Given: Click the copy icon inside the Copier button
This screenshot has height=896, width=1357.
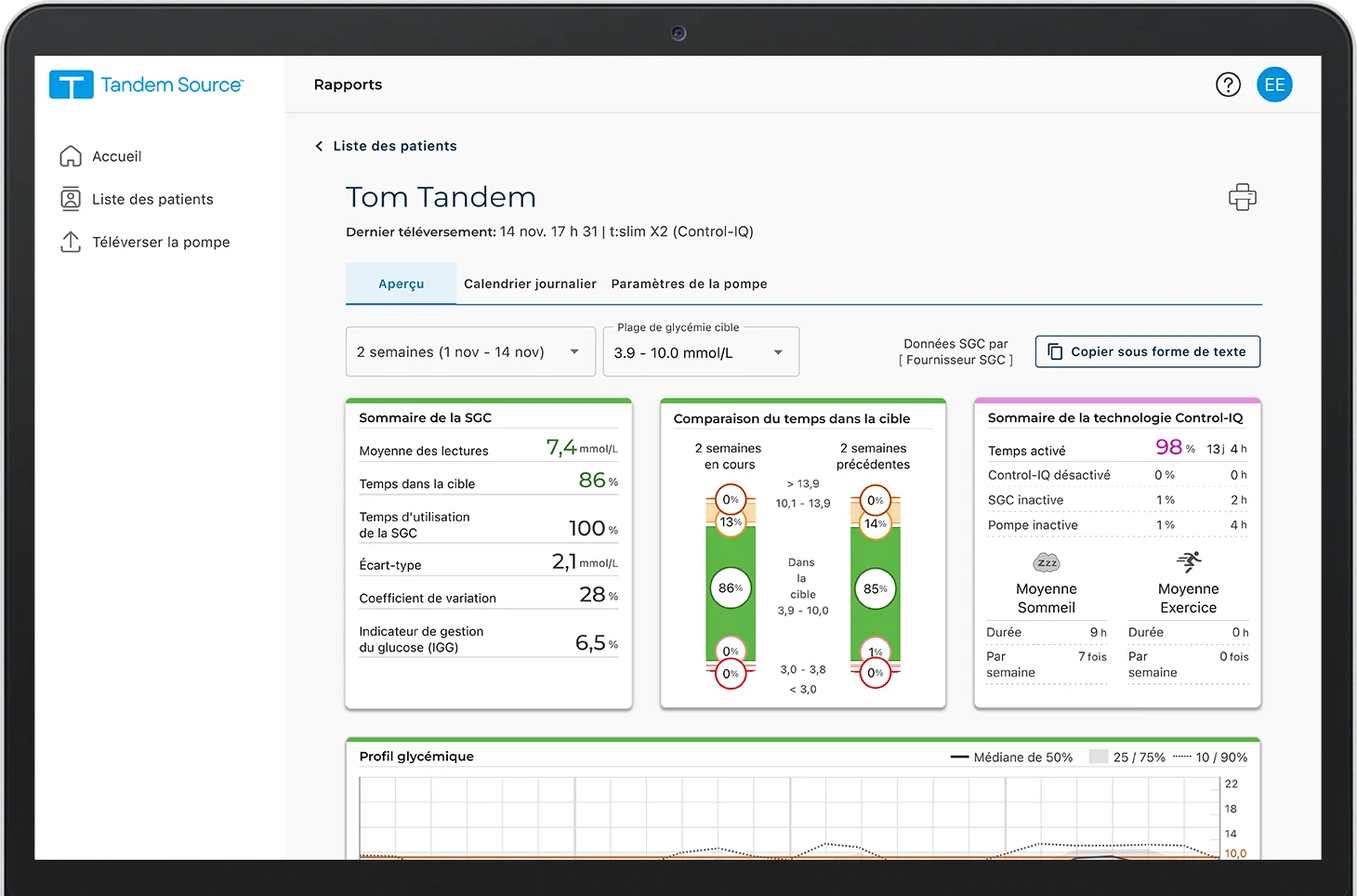Looking at the screenshot, I should pyautogui.click(x=1056, y=351).
